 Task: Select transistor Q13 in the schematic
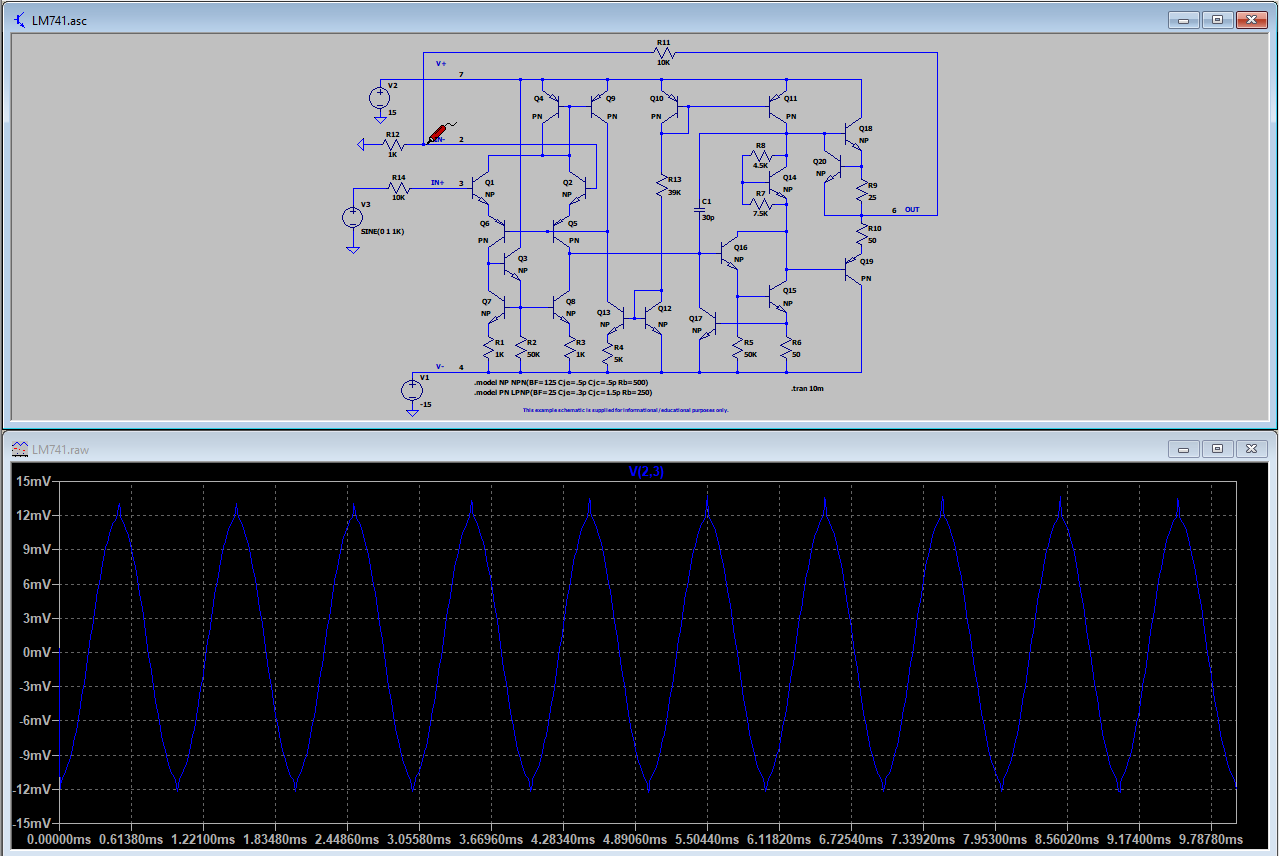click(x=618, y=317)
